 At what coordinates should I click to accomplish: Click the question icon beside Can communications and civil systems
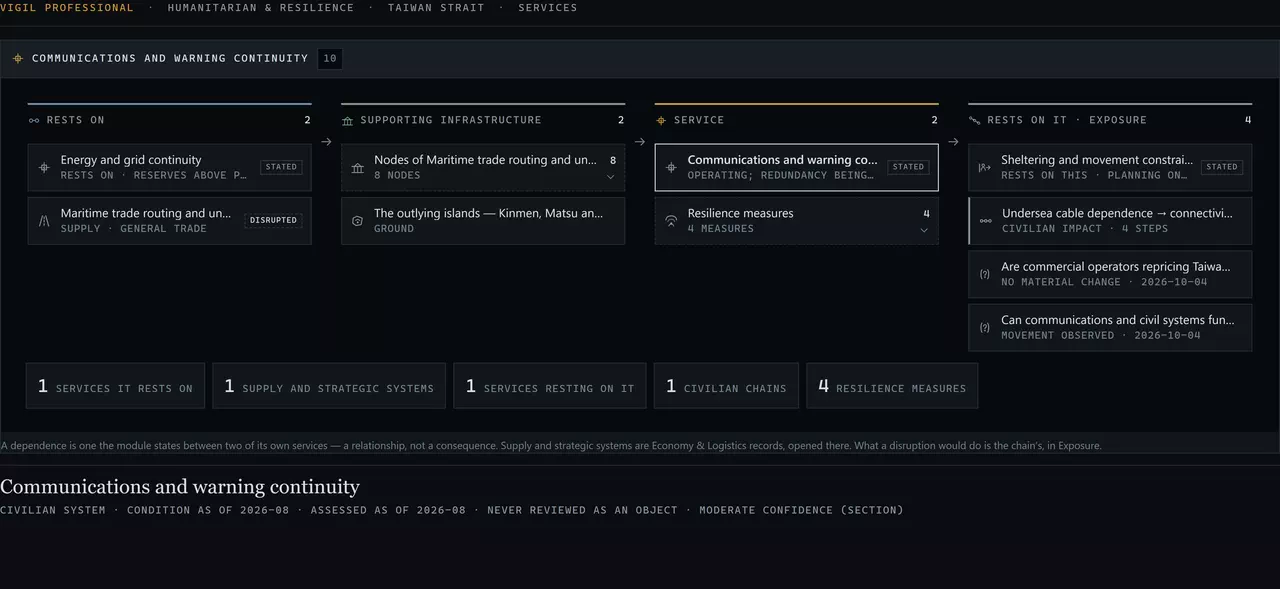click(985, 327)
